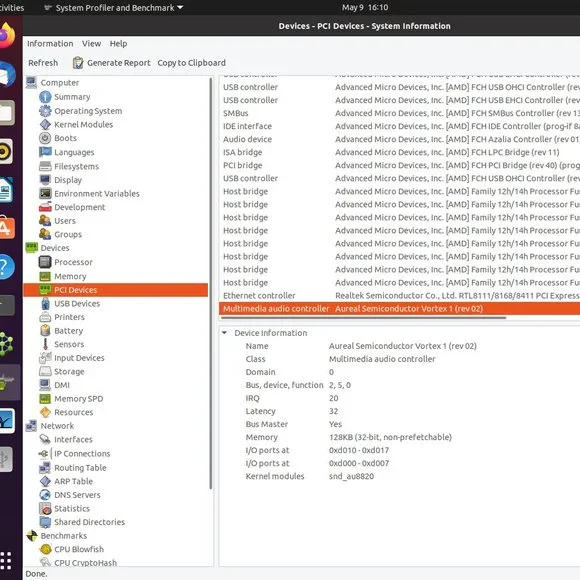Open the May 9 16:10 clock
This screenshot has height=580, width=580.
365,7
